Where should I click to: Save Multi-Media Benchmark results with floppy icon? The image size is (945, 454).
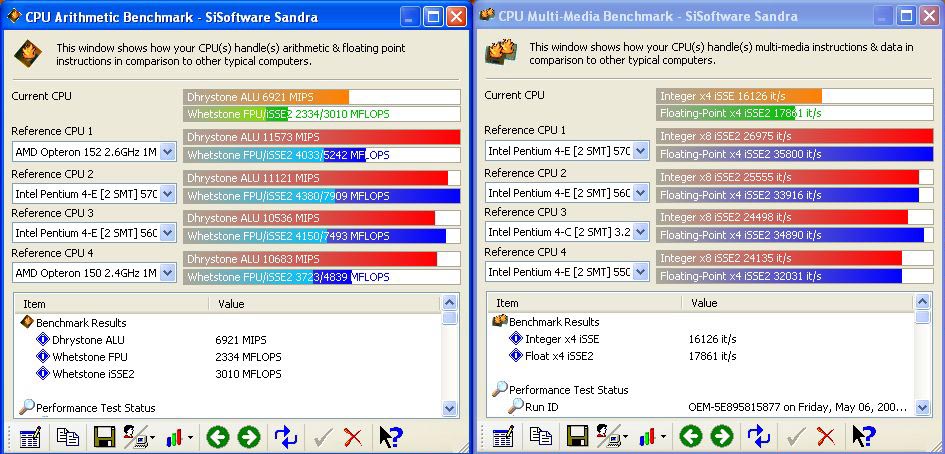577,436
